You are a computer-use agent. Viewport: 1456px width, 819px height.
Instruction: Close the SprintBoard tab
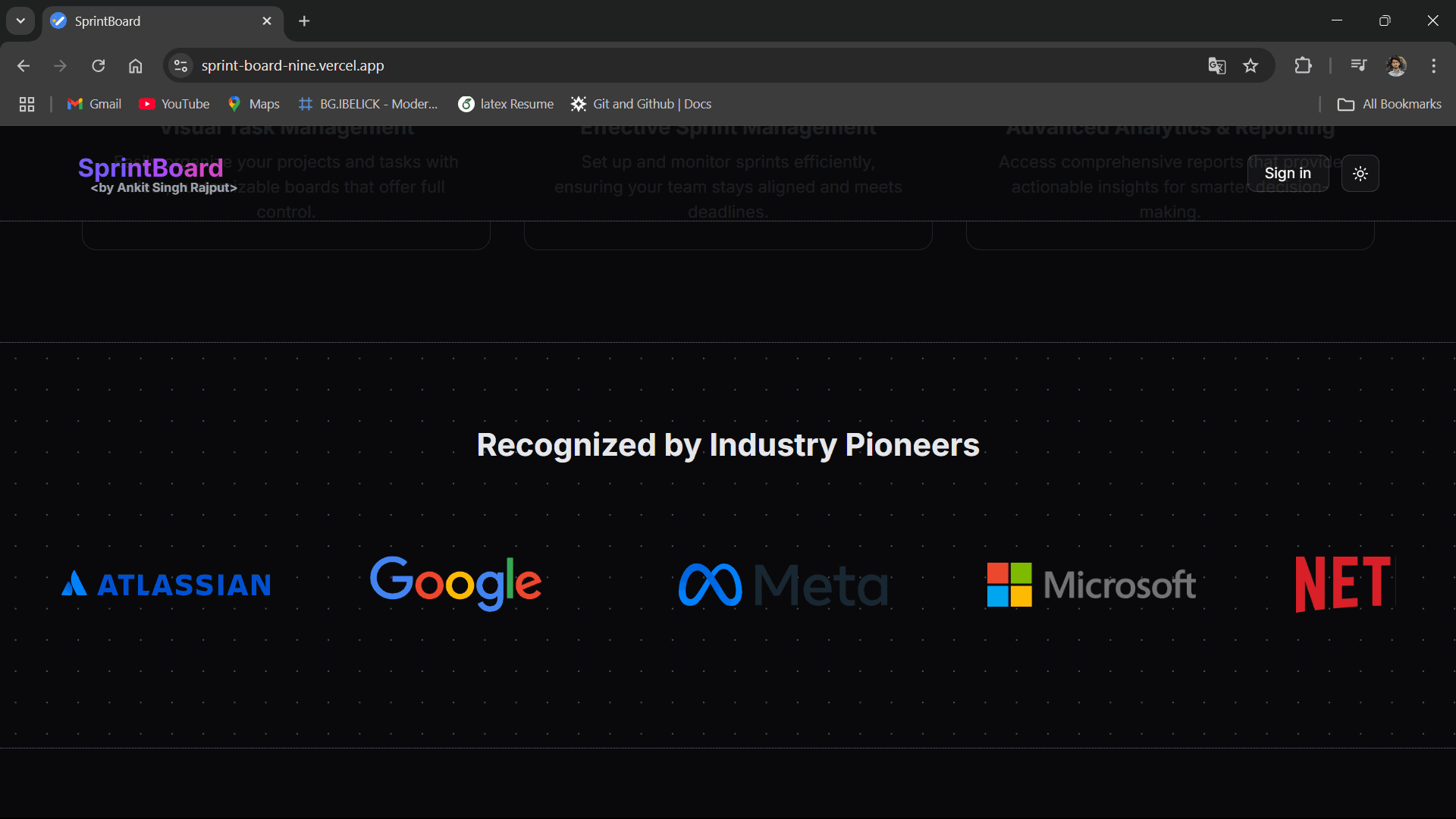click(x=267, y=21)
